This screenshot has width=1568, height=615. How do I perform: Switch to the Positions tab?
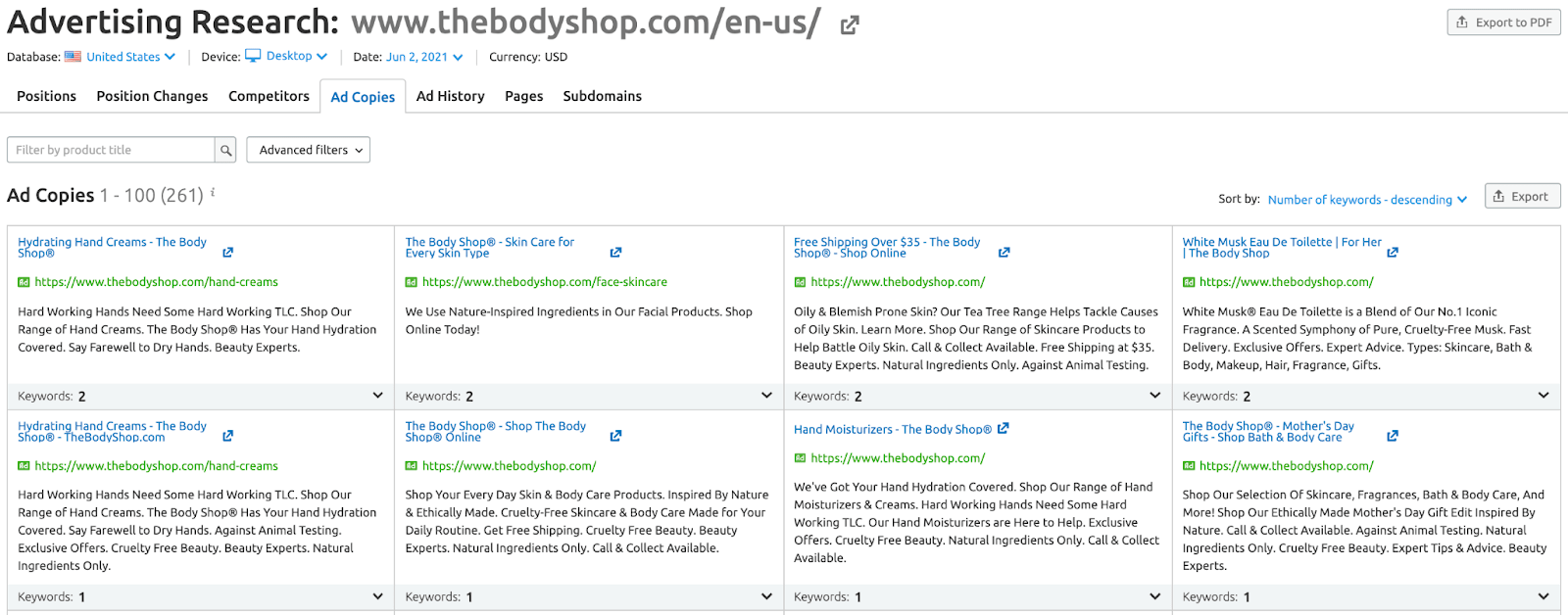pos(46,96)
